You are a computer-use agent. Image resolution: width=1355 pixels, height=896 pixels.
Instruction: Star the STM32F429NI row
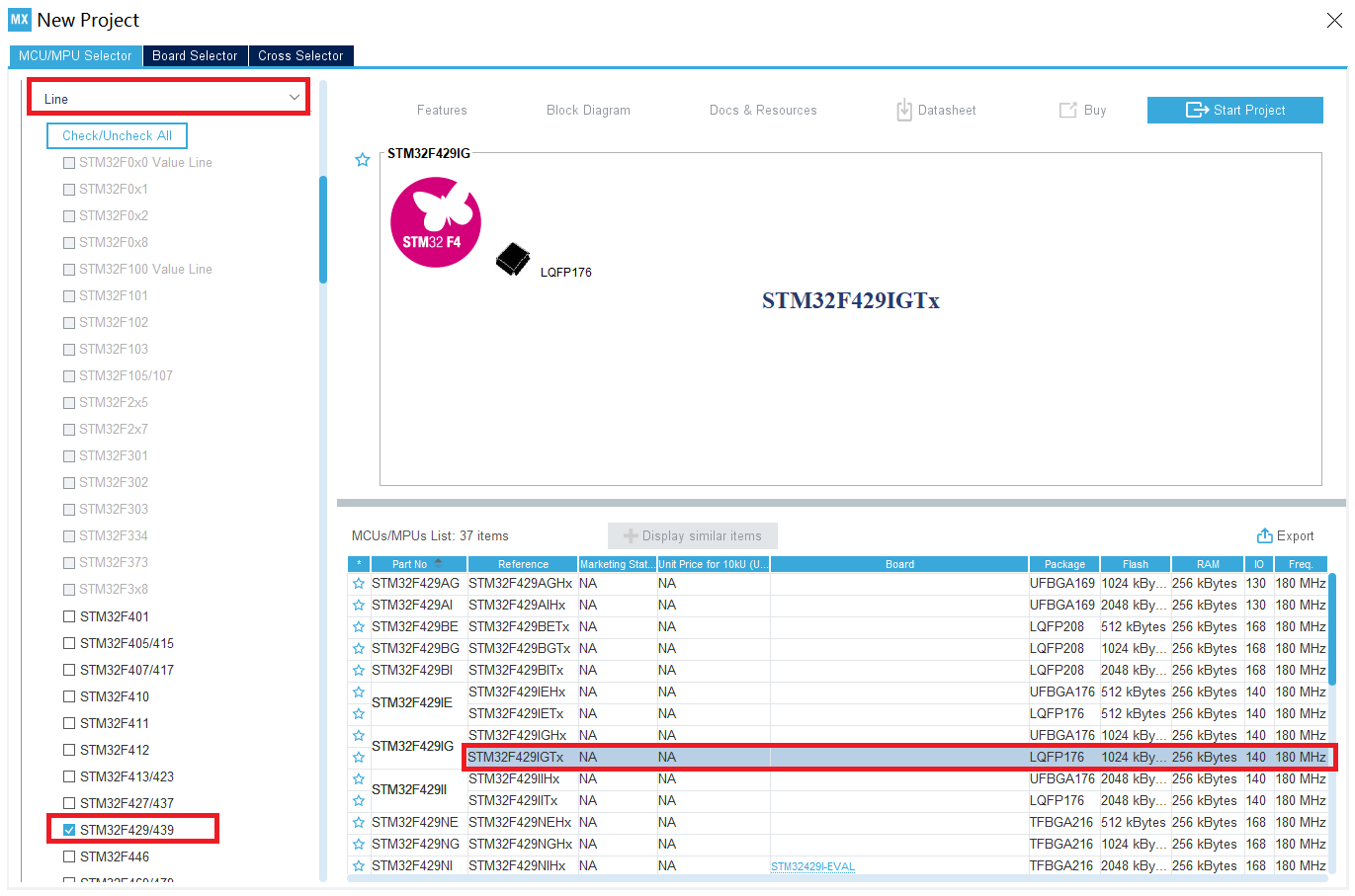359,866
